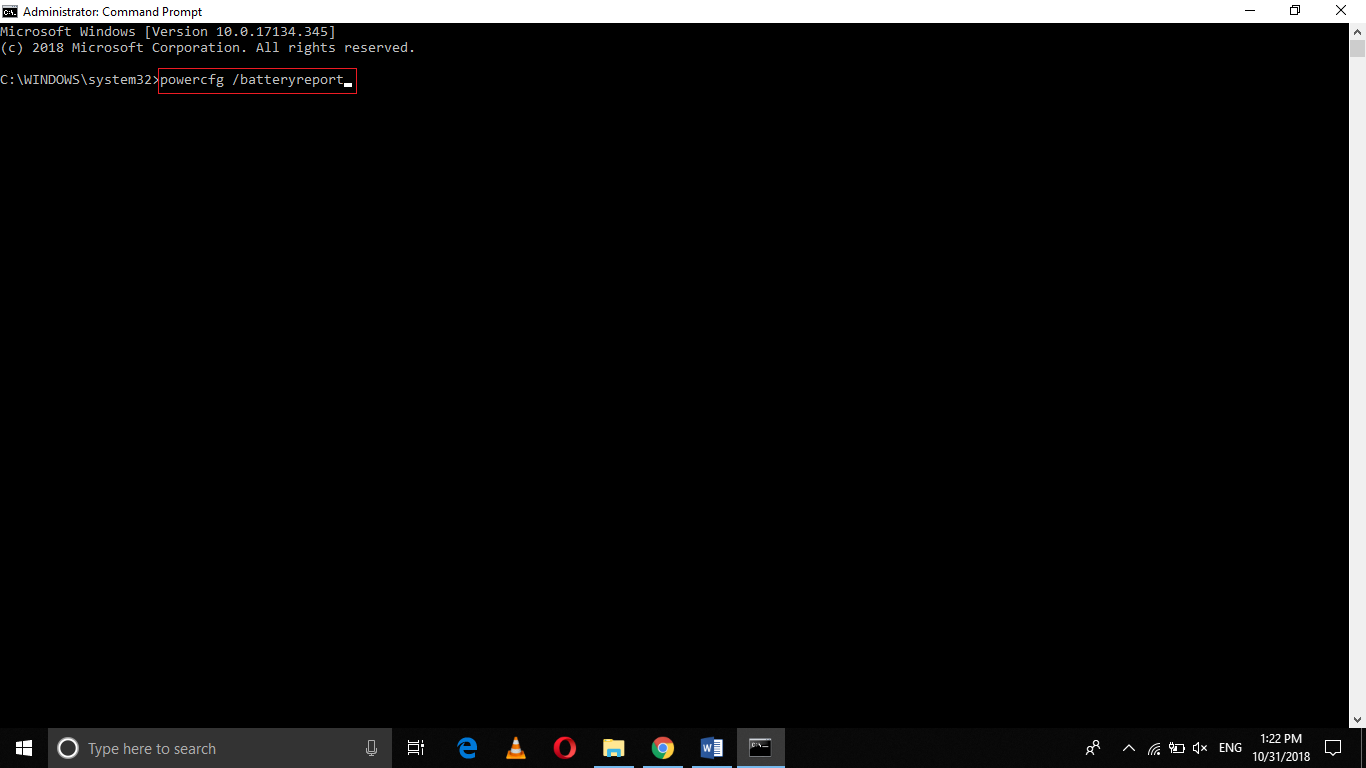1366x768 pixels.
Task: Open Google Chrome
Action: pyautogui.click(x=662, y=747)
